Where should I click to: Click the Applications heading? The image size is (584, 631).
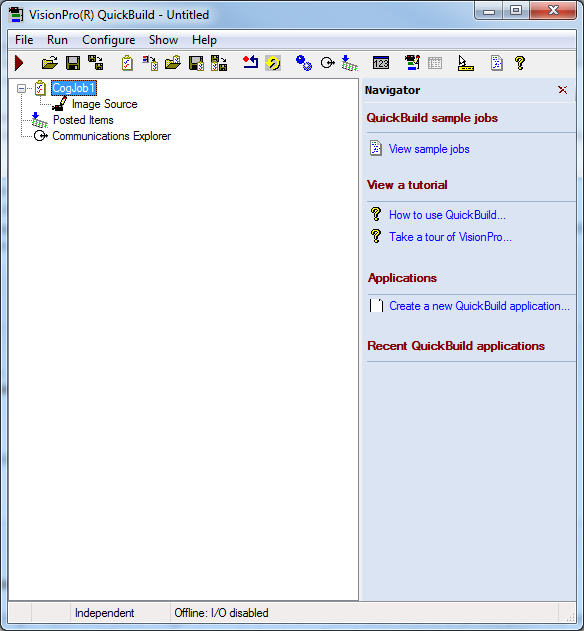point(402,278)
